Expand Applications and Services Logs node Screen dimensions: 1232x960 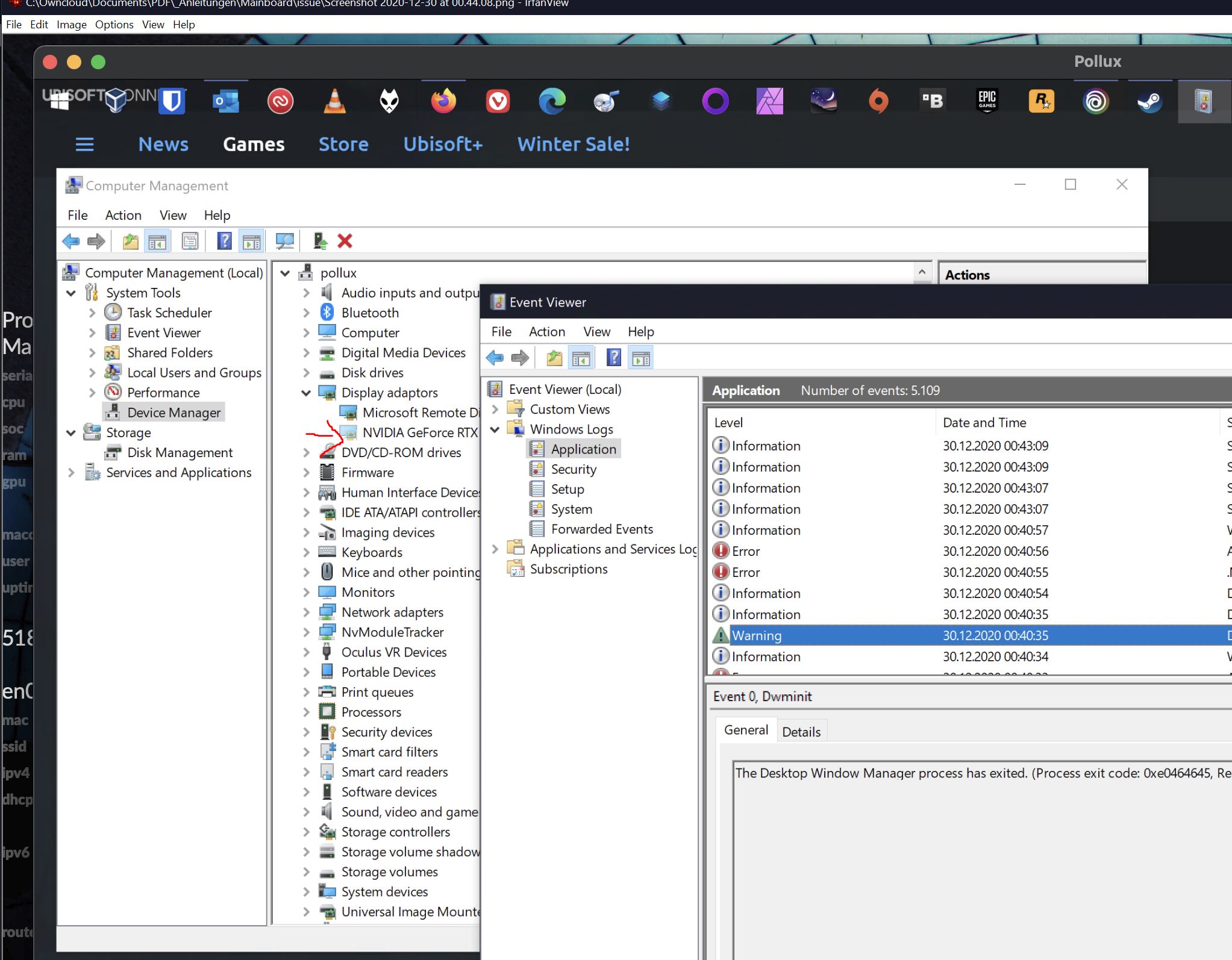pyautogui.click(x=495, y=549)
